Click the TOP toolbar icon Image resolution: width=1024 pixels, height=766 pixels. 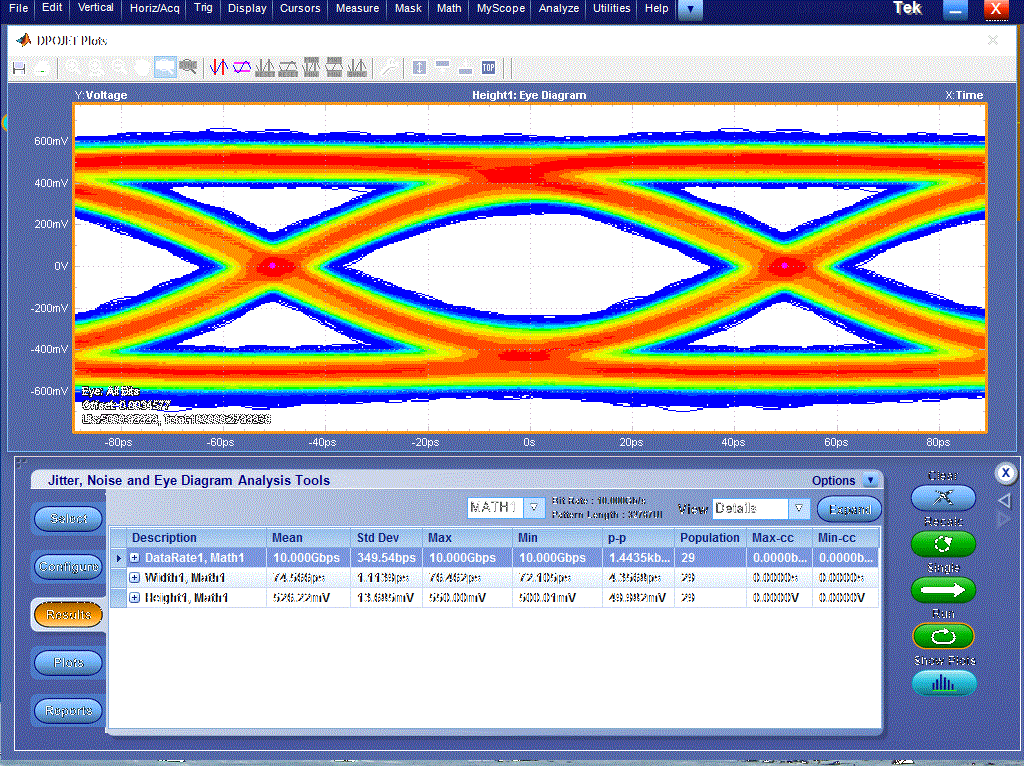(488, 67)
